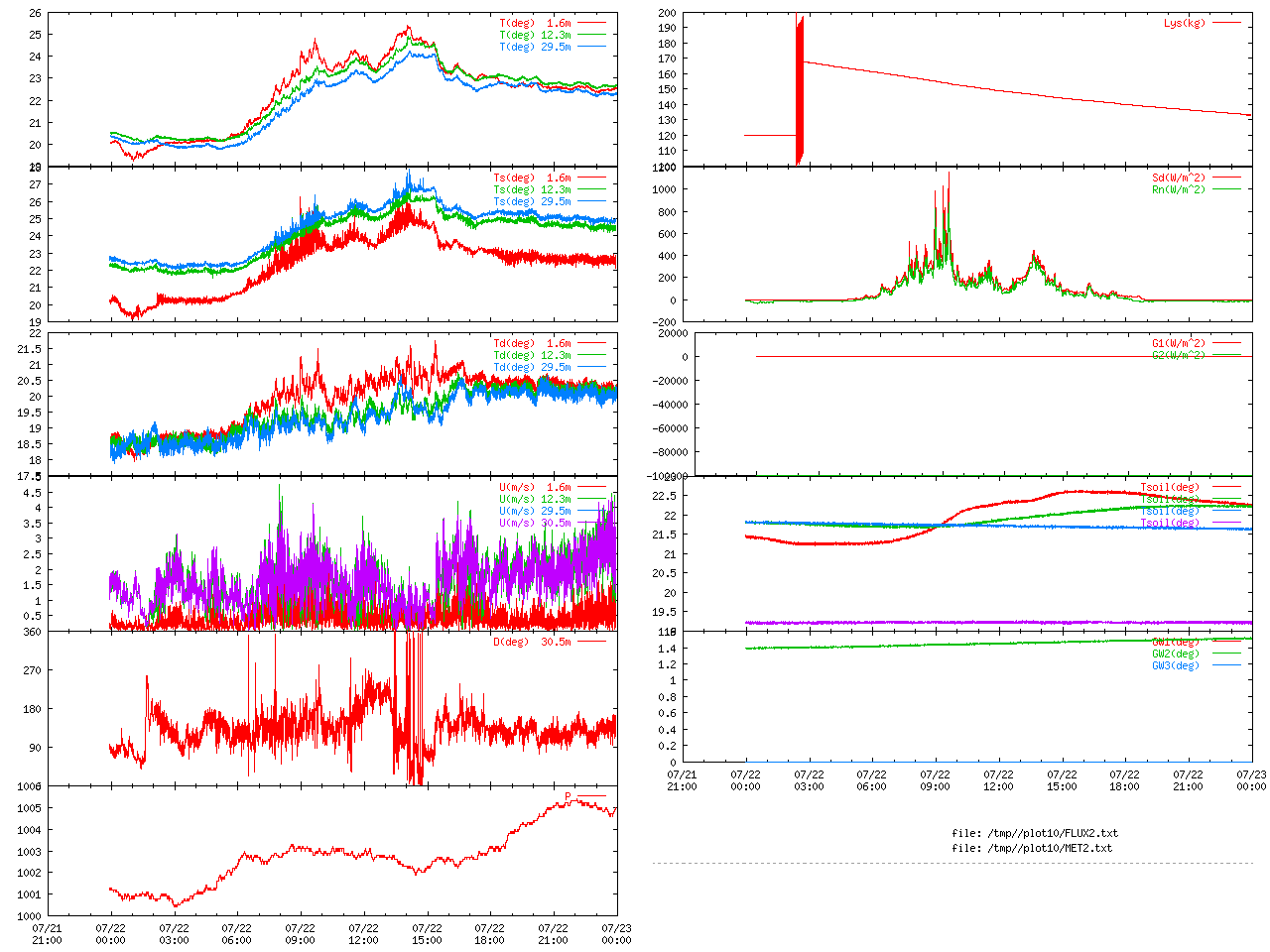
Task: Click the red lysimeter spike near 03:00
Action: click(x=799, y=89)
